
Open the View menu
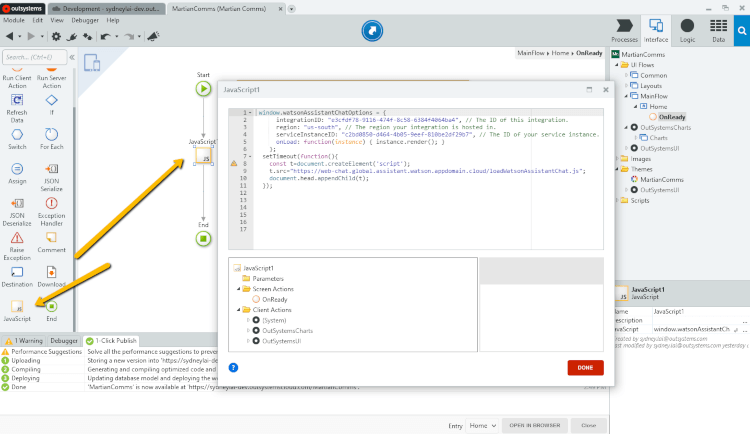coord(57,20)
